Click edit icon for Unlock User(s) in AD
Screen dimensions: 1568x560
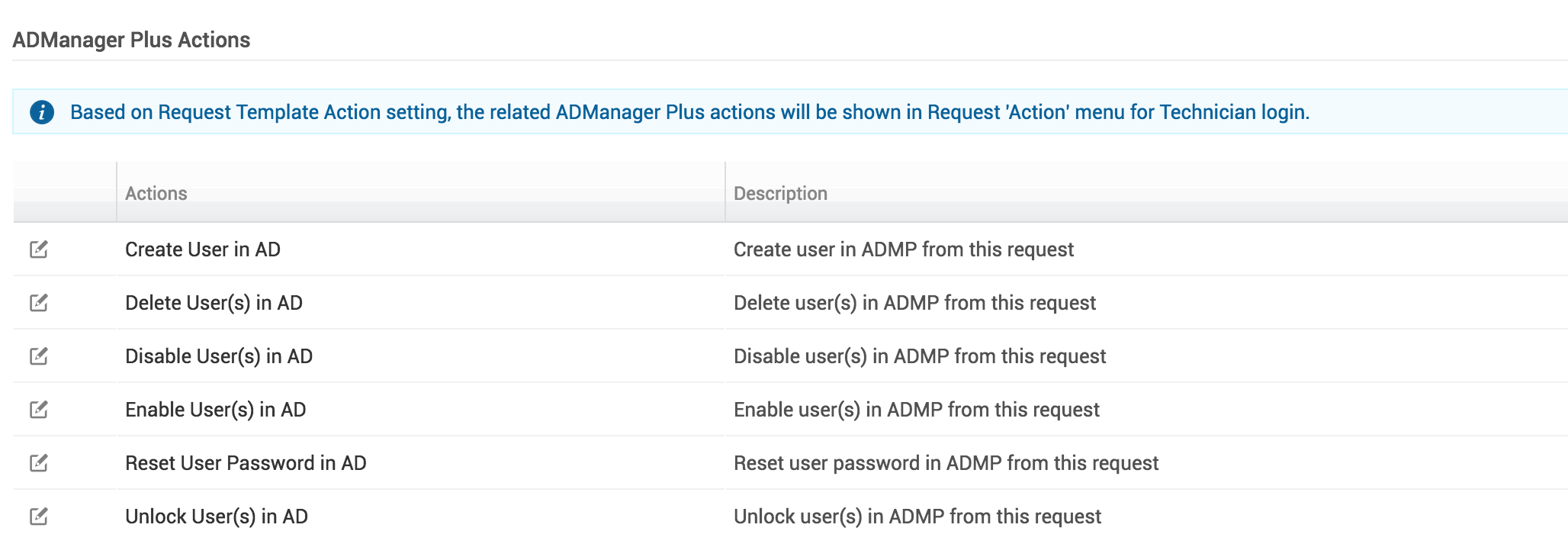coord(39,517)
